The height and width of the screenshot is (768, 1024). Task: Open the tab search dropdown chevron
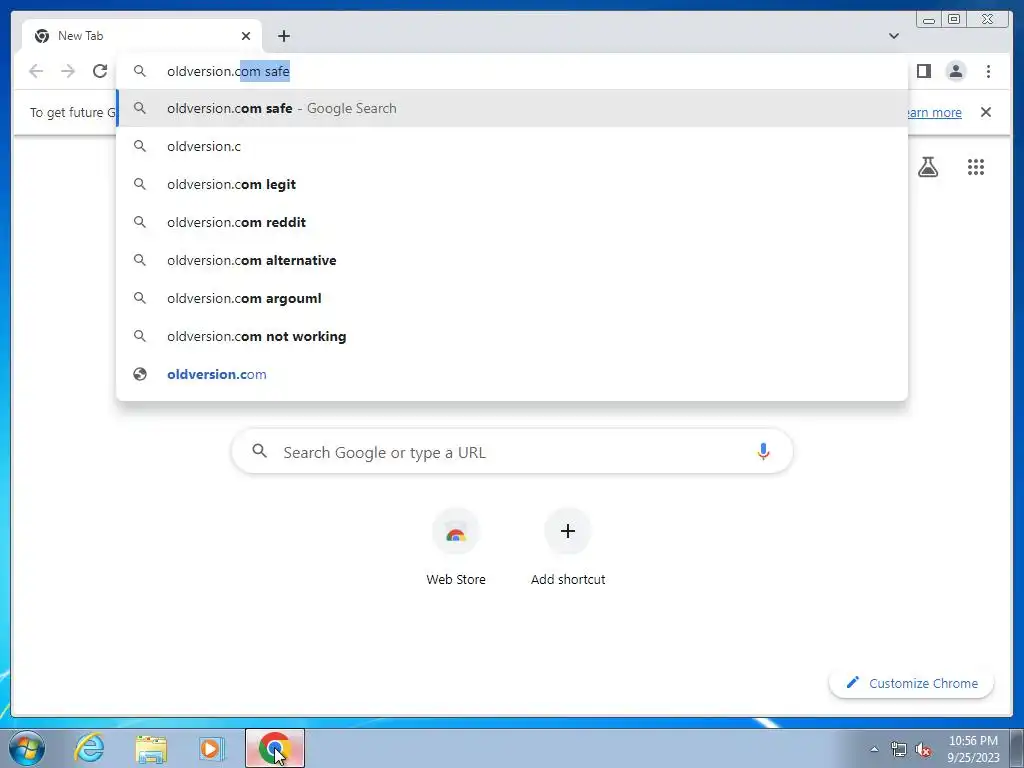(x=894, y=36)
